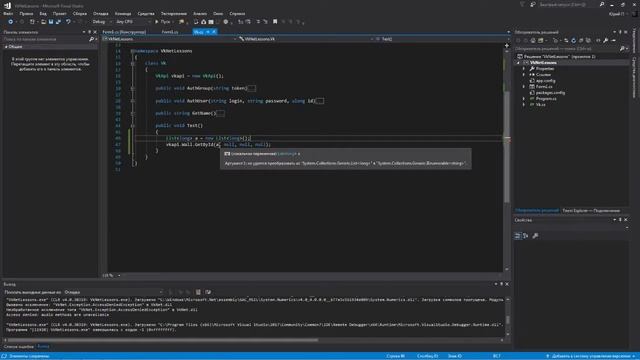Open the output source dropdown showing Отладка
640x360 pixels.
pos(113,292)
